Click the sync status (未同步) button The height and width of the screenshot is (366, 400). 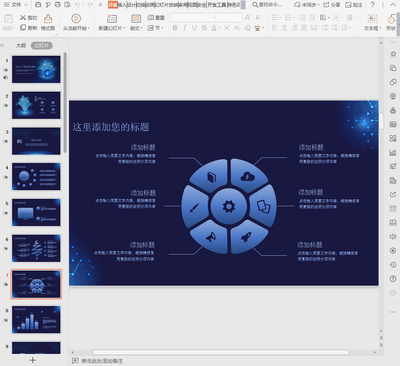tap(307, 5)
